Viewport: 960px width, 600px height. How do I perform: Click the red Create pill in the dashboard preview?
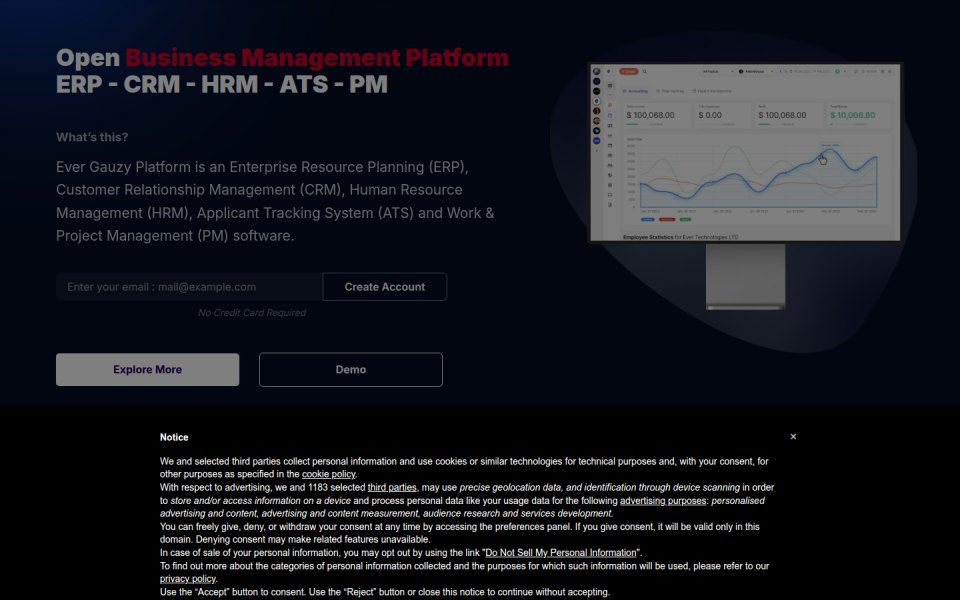pyautogui.click(x=629, y=71)
